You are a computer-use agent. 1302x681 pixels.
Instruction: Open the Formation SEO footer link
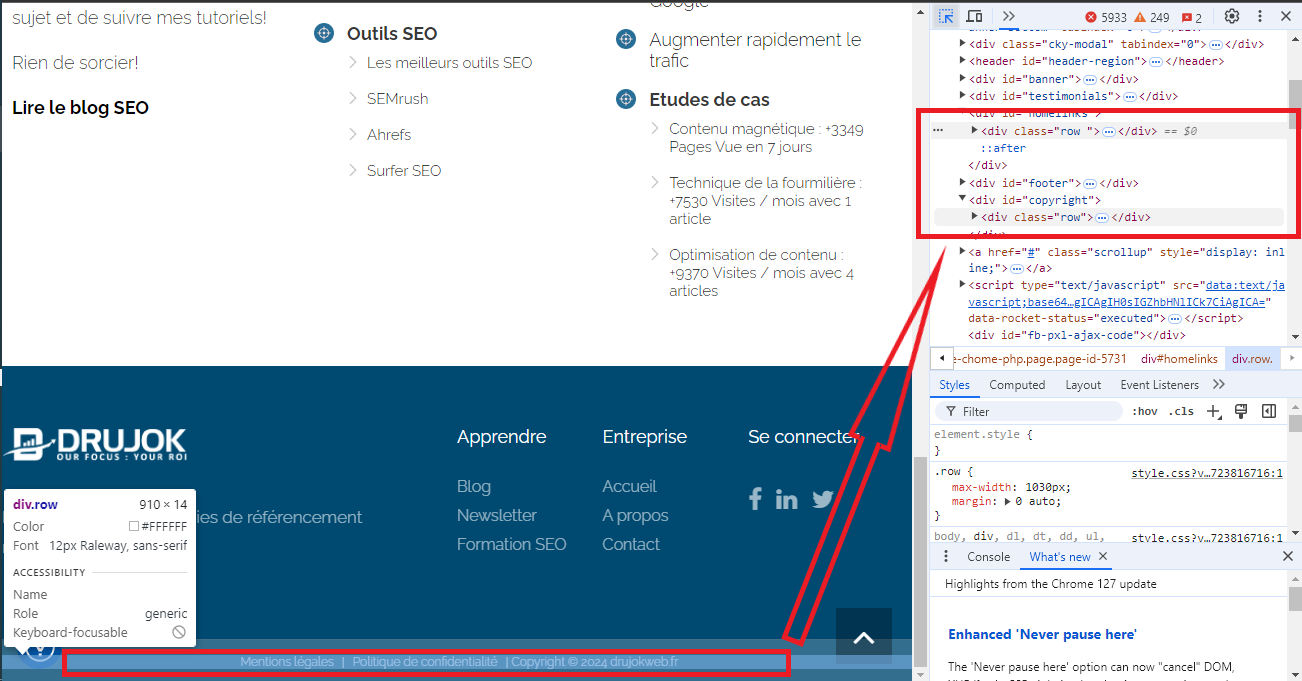[x=512, y=544]
